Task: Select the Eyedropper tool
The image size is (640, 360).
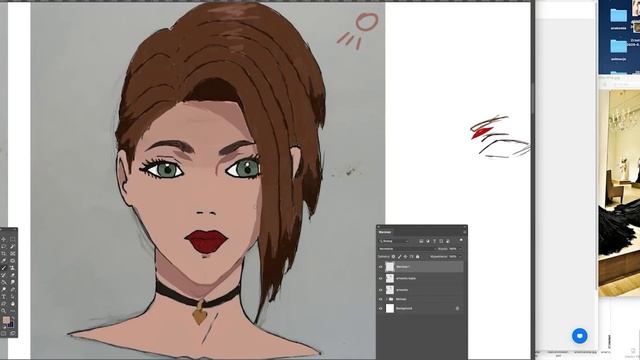Action: 4,261
